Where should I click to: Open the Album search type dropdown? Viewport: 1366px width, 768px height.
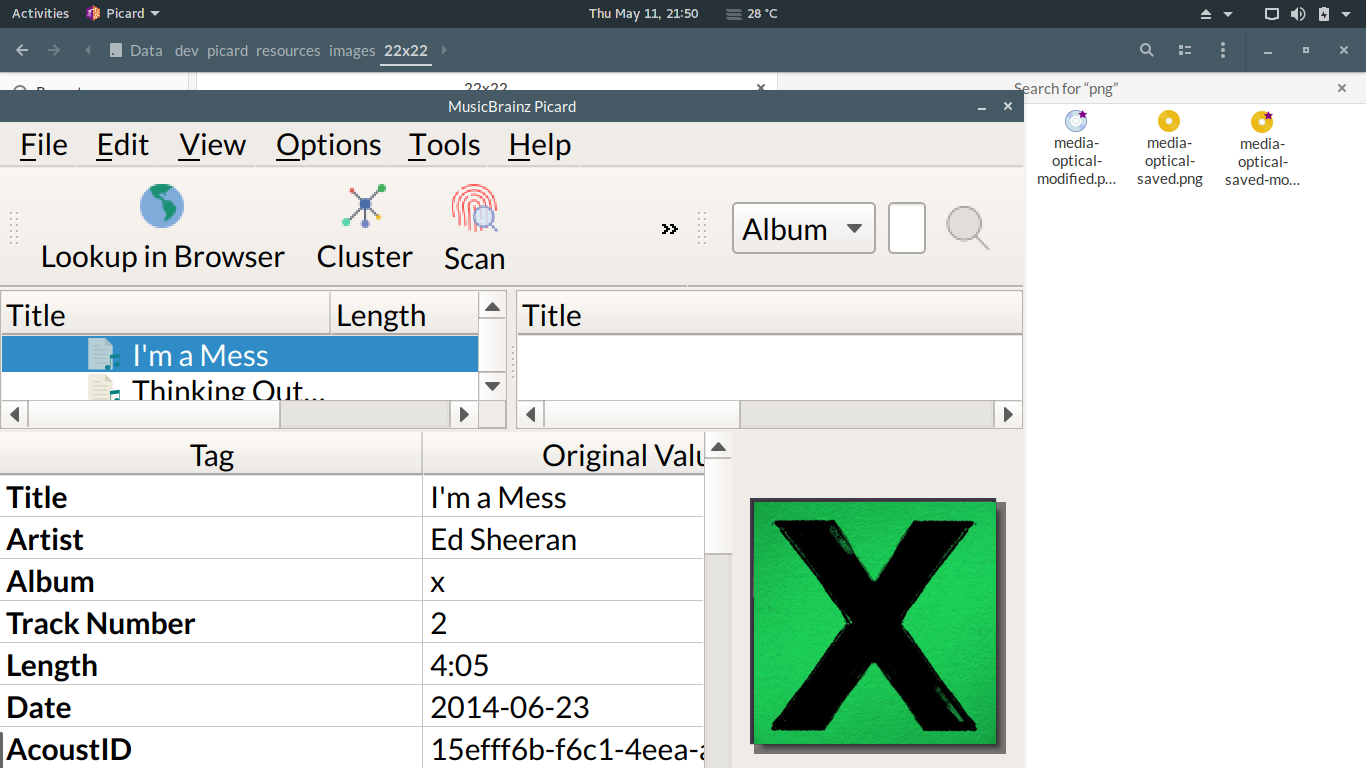pos(804,229)
